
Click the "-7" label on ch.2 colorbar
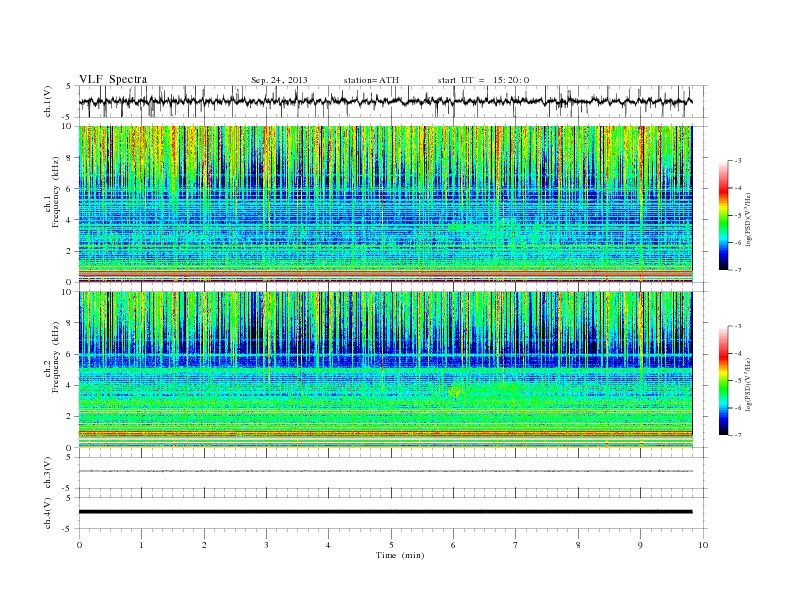tap(738, 435)
